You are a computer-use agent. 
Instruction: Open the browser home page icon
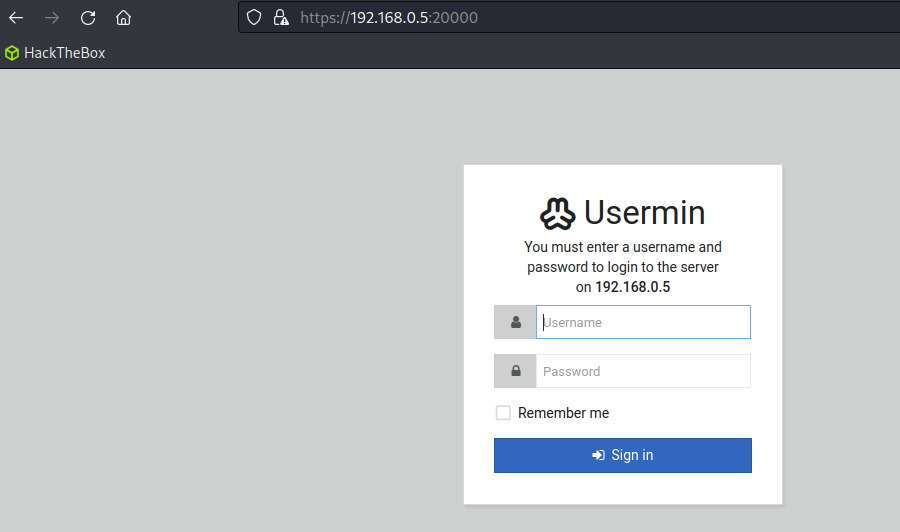pyautogui.click(x=123, y=18)
